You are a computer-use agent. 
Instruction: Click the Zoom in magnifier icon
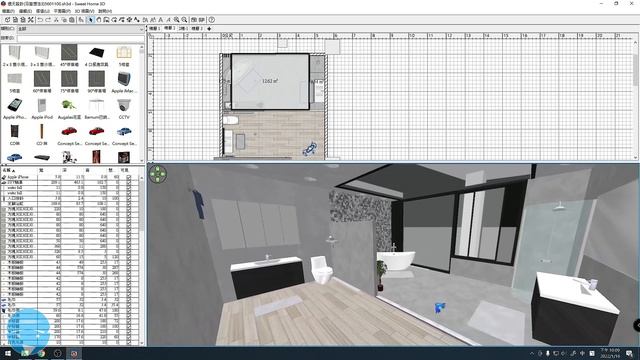coord(176,20)
